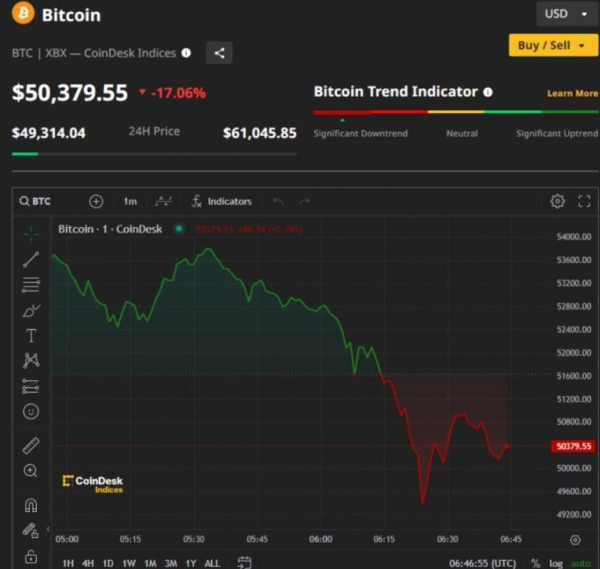Toggle auto scale on chart
This screenshot has height=569, width=600.
[581, 563]
